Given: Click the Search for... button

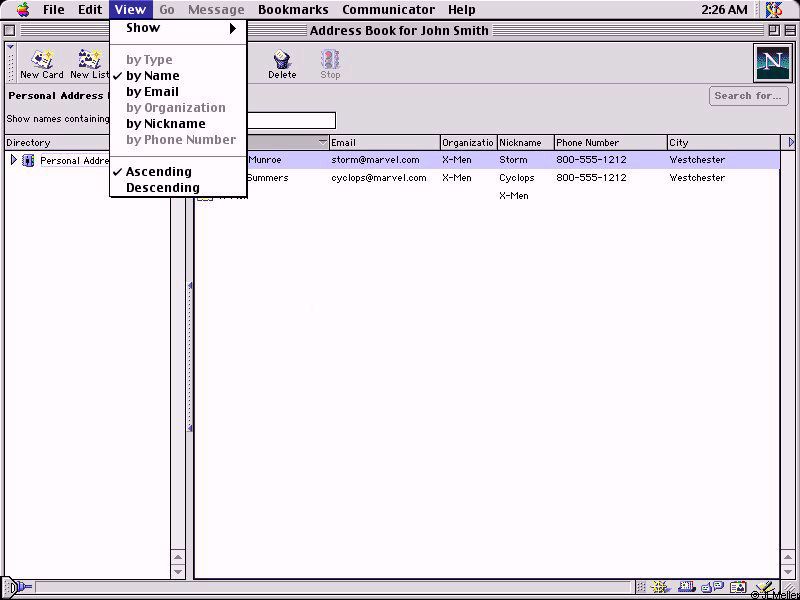Looking at the screenshot, I should 747,96.
